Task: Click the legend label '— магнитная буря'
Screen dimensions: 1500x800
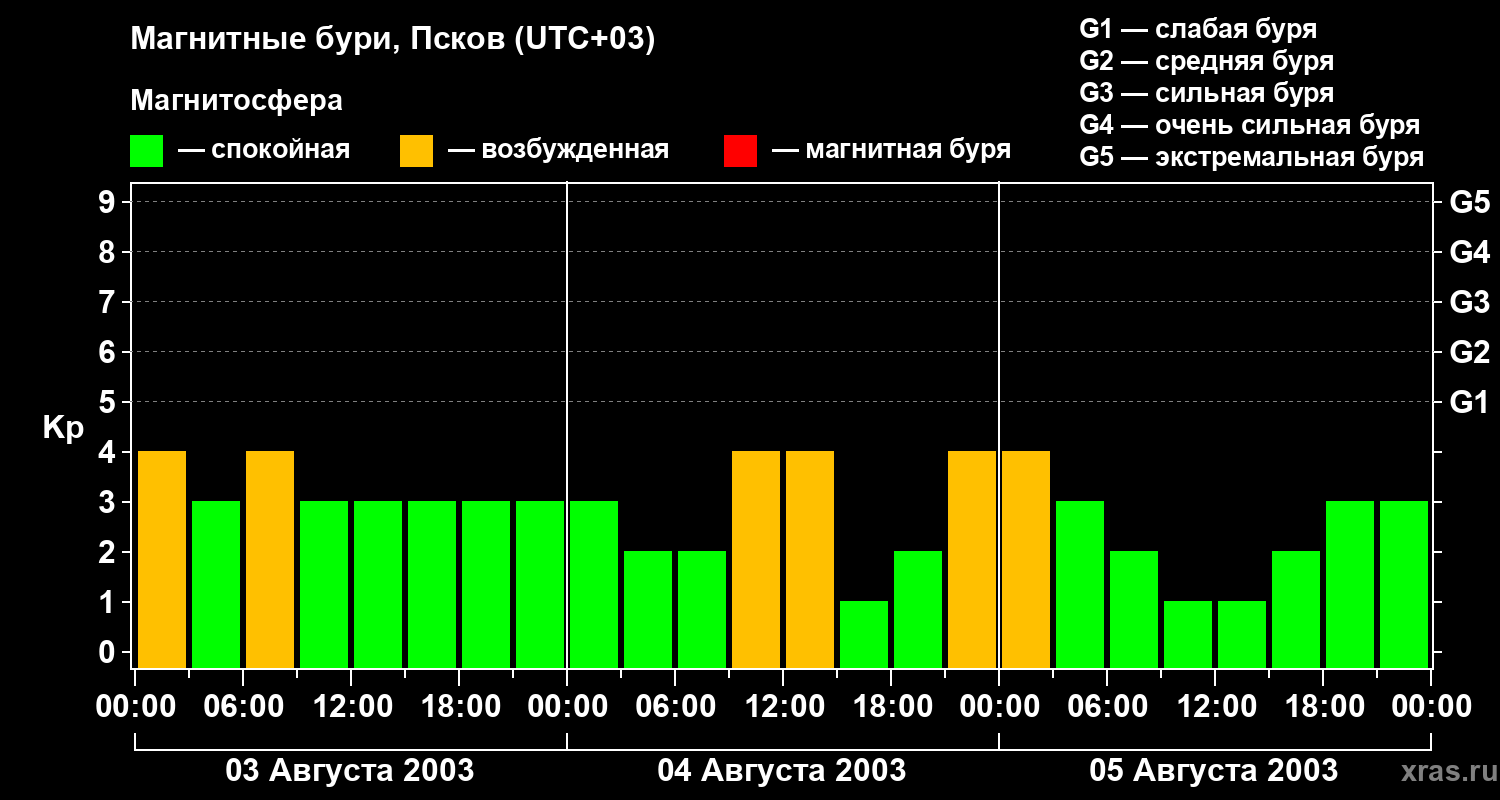Action: (891, 150)
